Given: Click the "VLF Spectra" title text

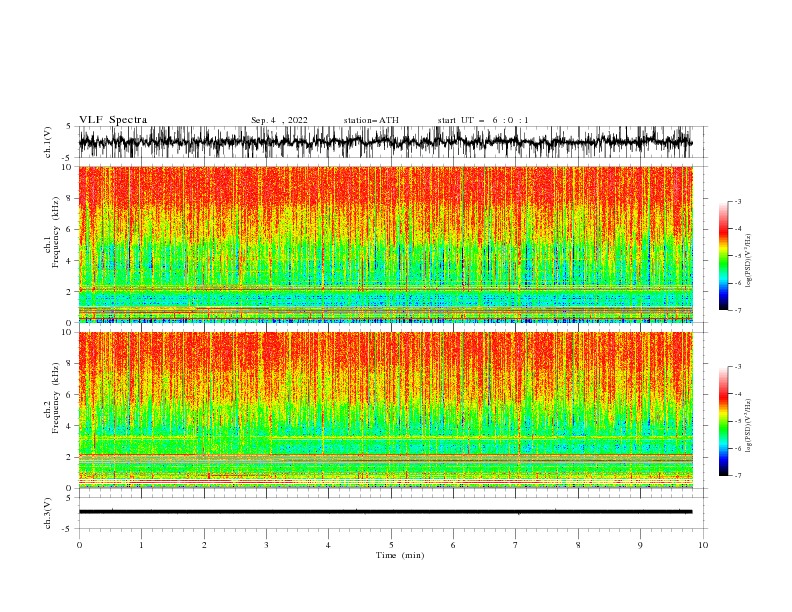Looking at the screenshot, I should (113, 120).
